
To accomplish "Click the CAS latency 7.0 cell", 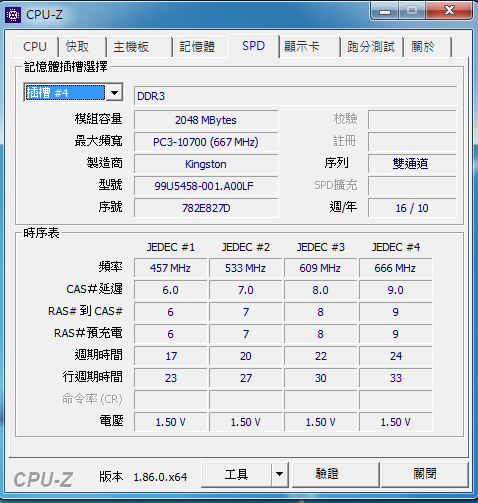I will point(245,290).
